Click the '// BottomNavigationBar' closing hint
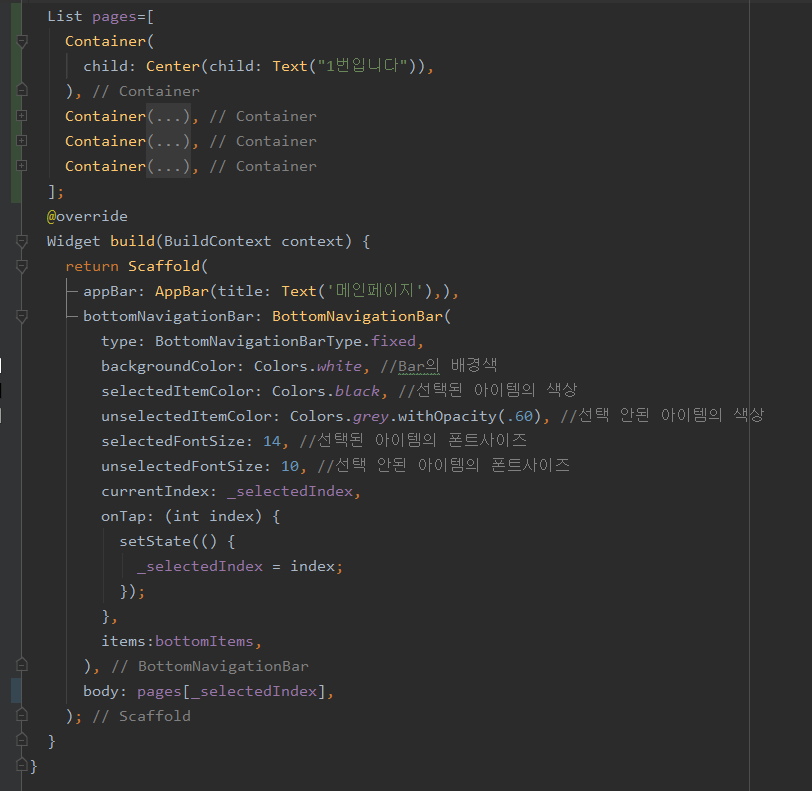 coord(210,666)
